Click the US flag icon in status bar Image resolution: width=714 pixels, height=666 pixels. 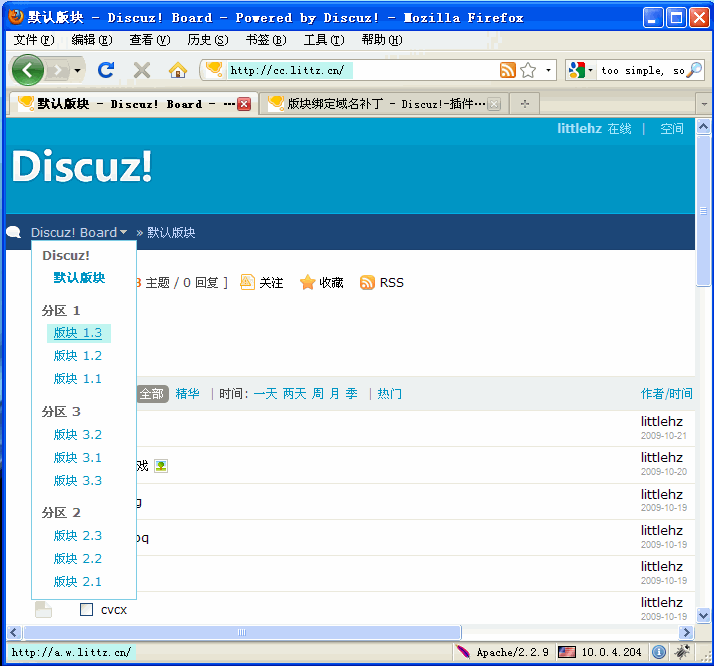[x=567, y=652]
